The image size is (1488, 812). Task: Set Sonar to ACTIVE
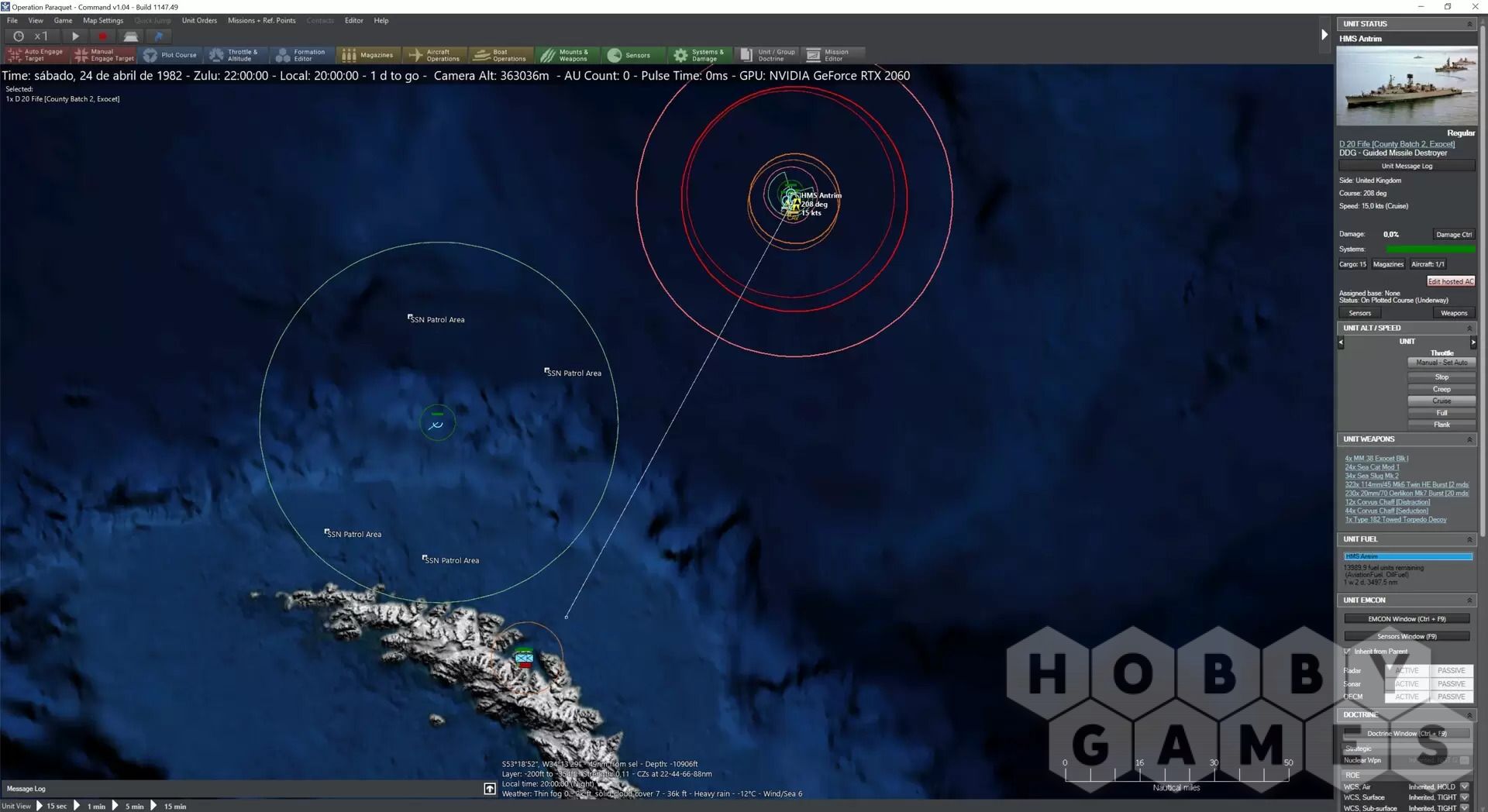pos(1407,684)
